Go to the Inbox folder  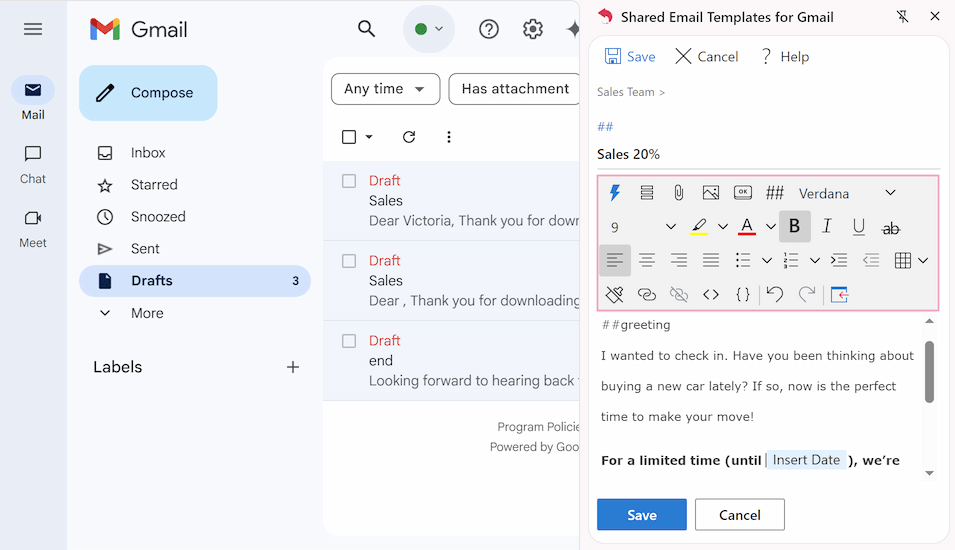[148, 153]
